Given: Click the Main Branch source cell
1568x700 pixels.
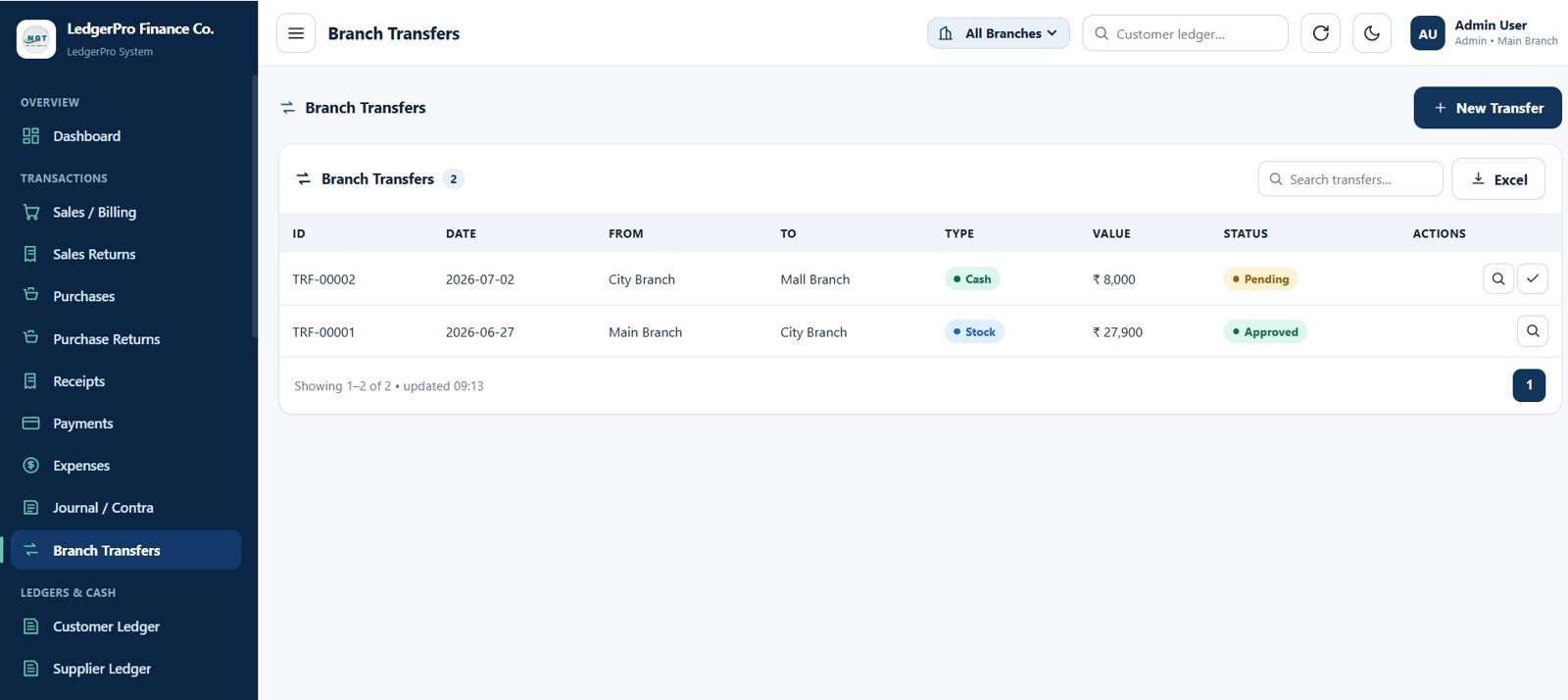Looking at the screenshot, I should pos(645,332).
